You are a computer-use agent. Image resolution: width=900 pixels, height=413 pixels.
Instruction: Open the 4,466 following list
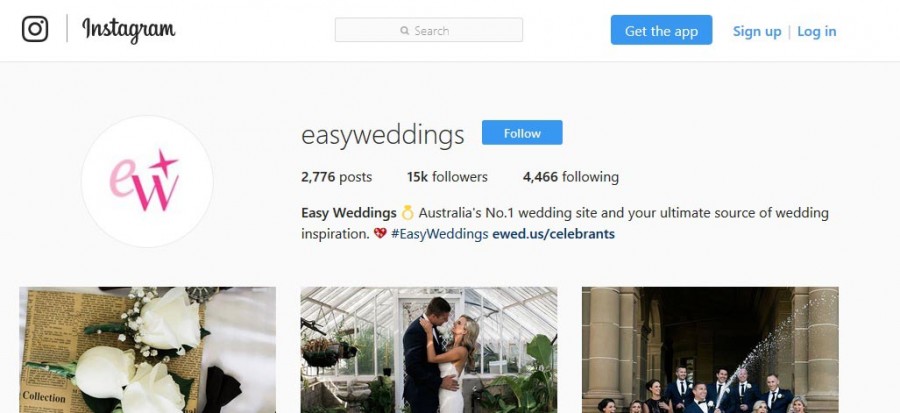[571, 177]
